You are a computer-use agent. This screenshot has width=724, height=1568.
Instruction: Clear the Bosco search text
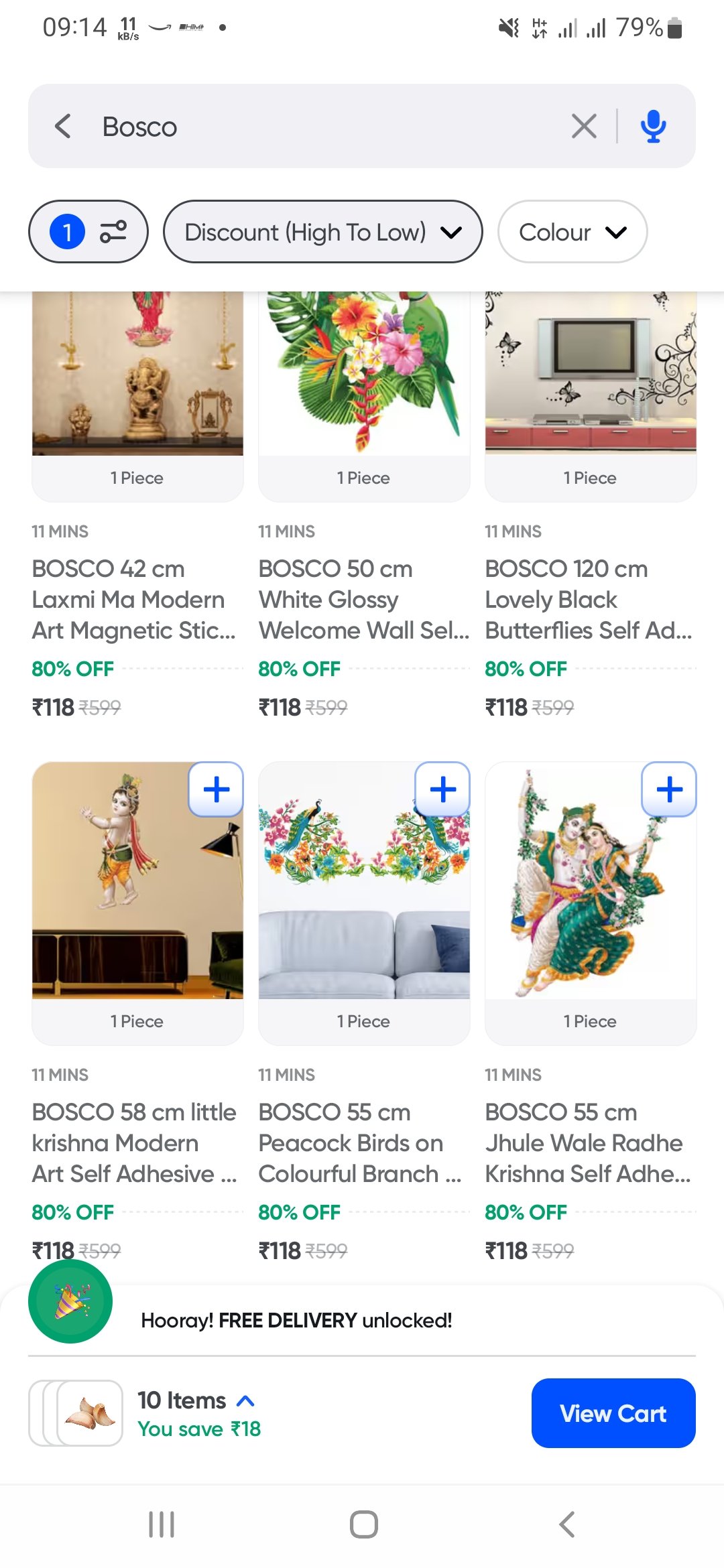584,126
